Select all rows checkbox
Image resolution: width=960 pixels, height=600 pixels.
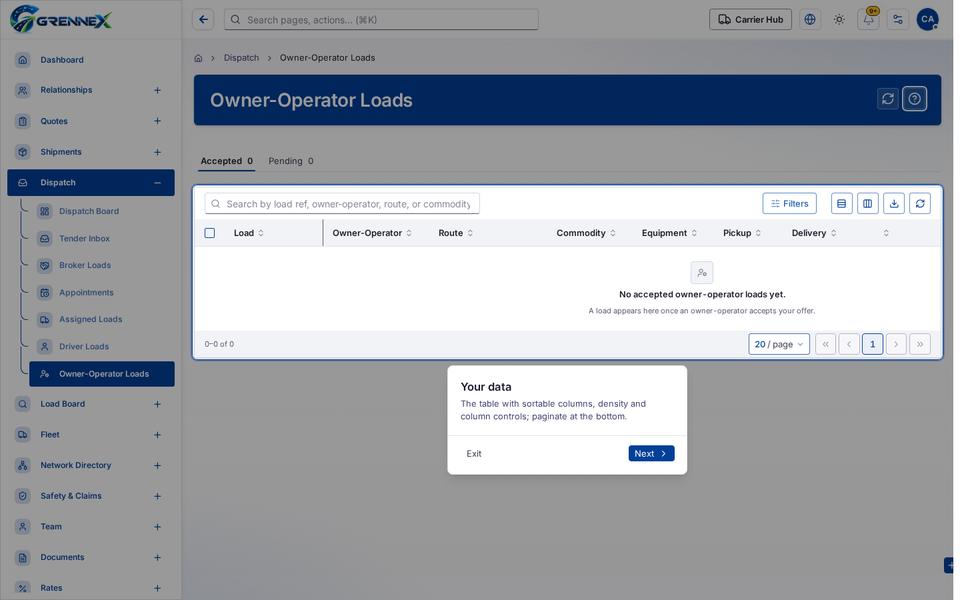pos(210,233)
